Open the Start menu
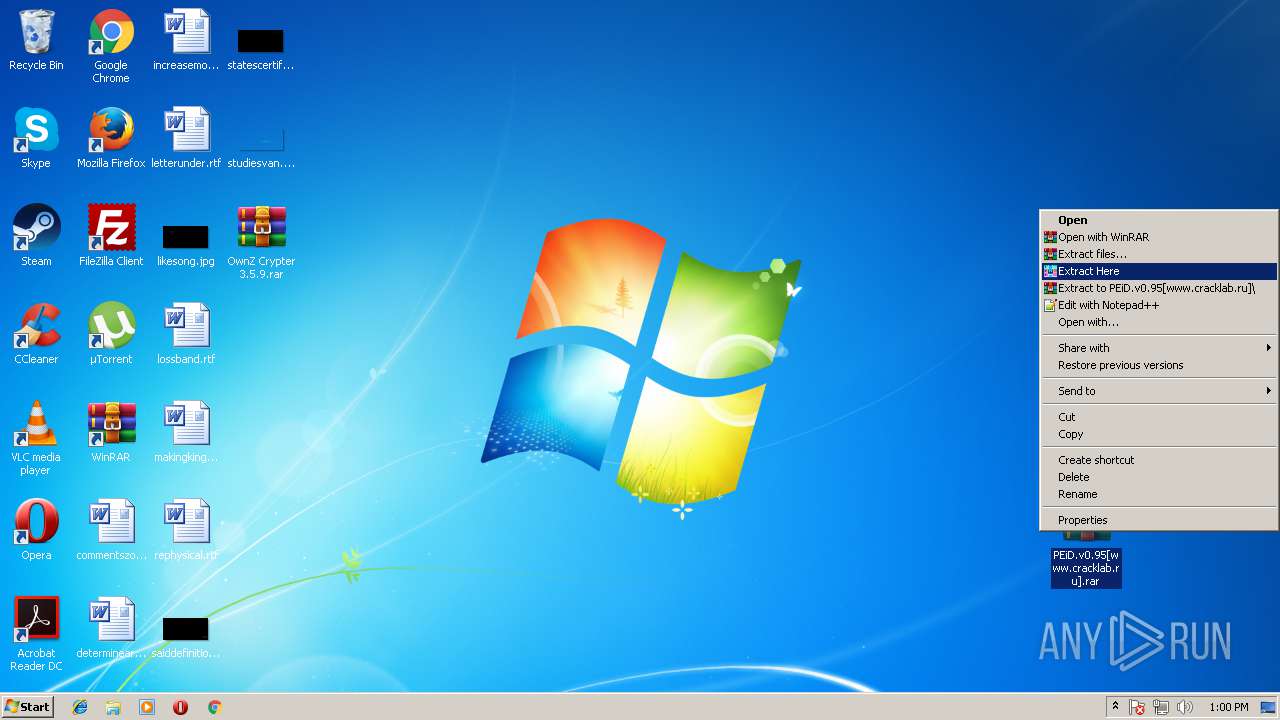The image size is (1280, 720). pos(28,707)
